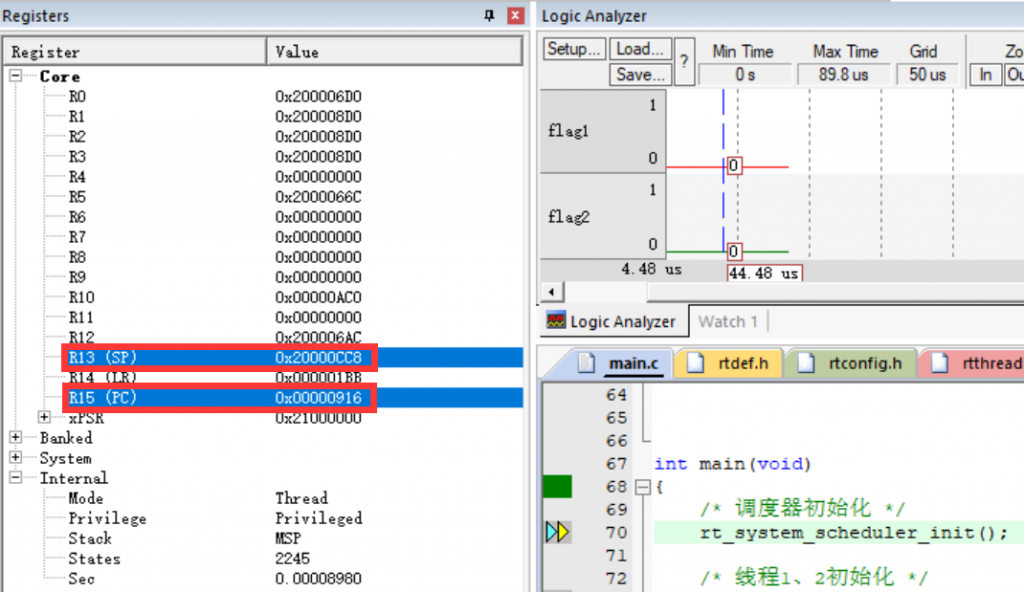Expand the System register group

(x=16, y=457)
